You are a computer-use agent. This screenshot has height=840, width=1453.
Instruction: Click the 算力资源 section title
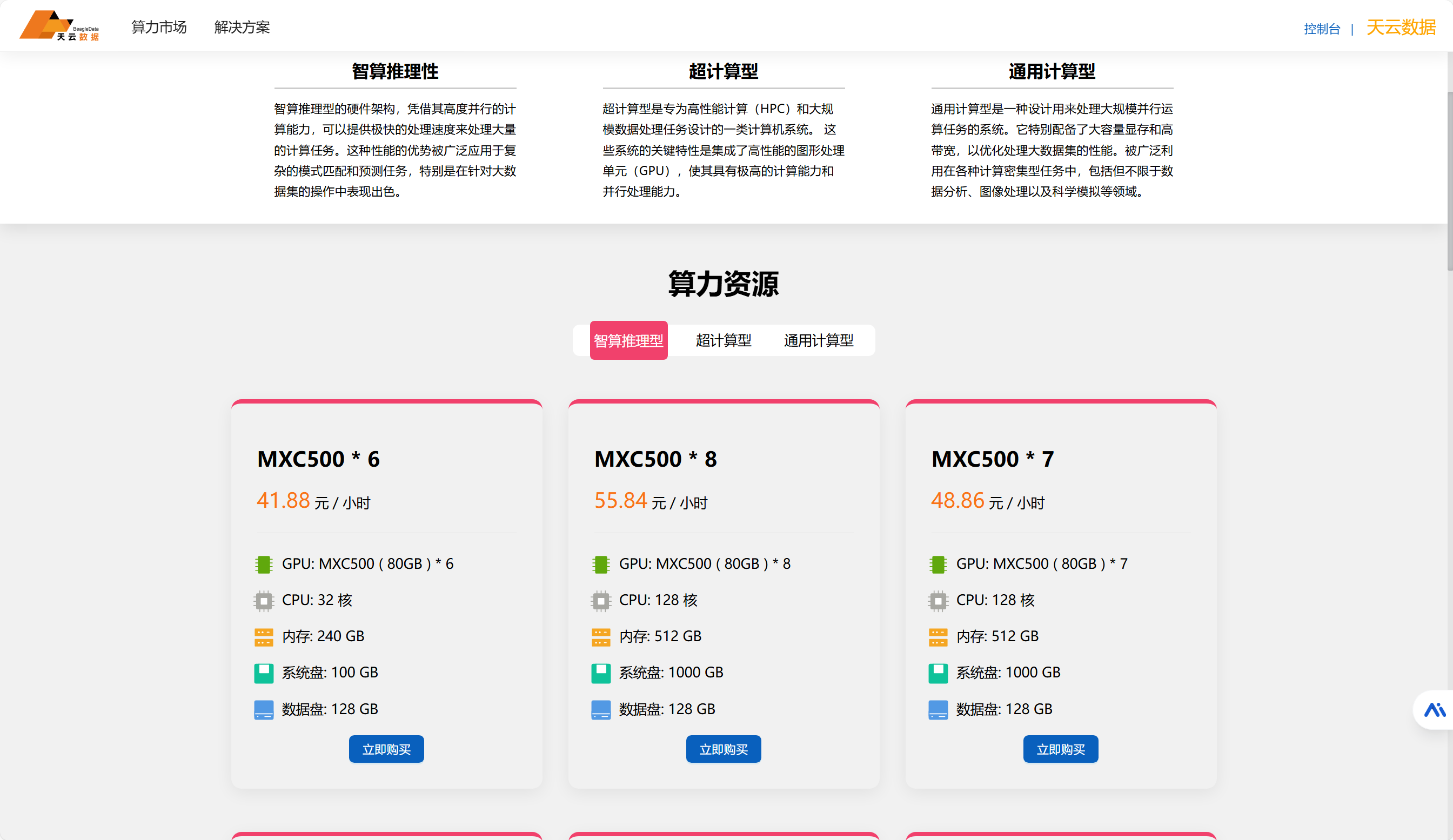[x=723, y=284]
